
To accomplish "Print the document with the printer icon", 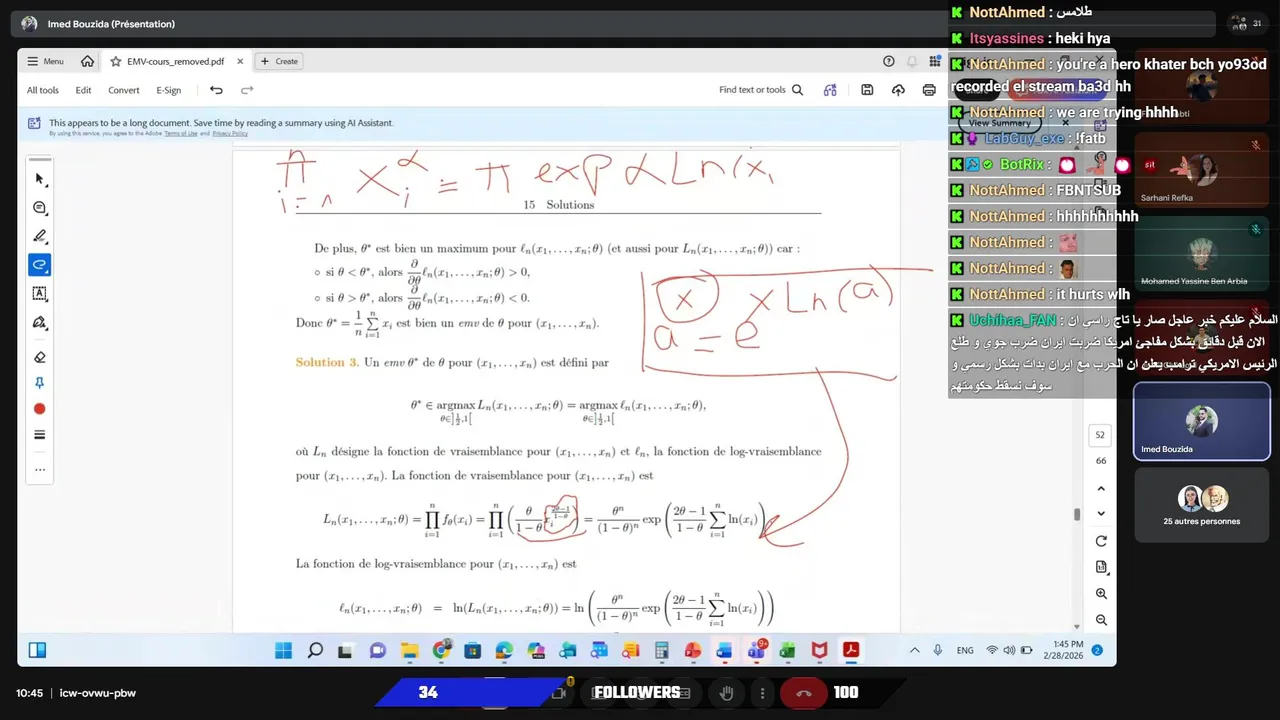I will point(929,90).
